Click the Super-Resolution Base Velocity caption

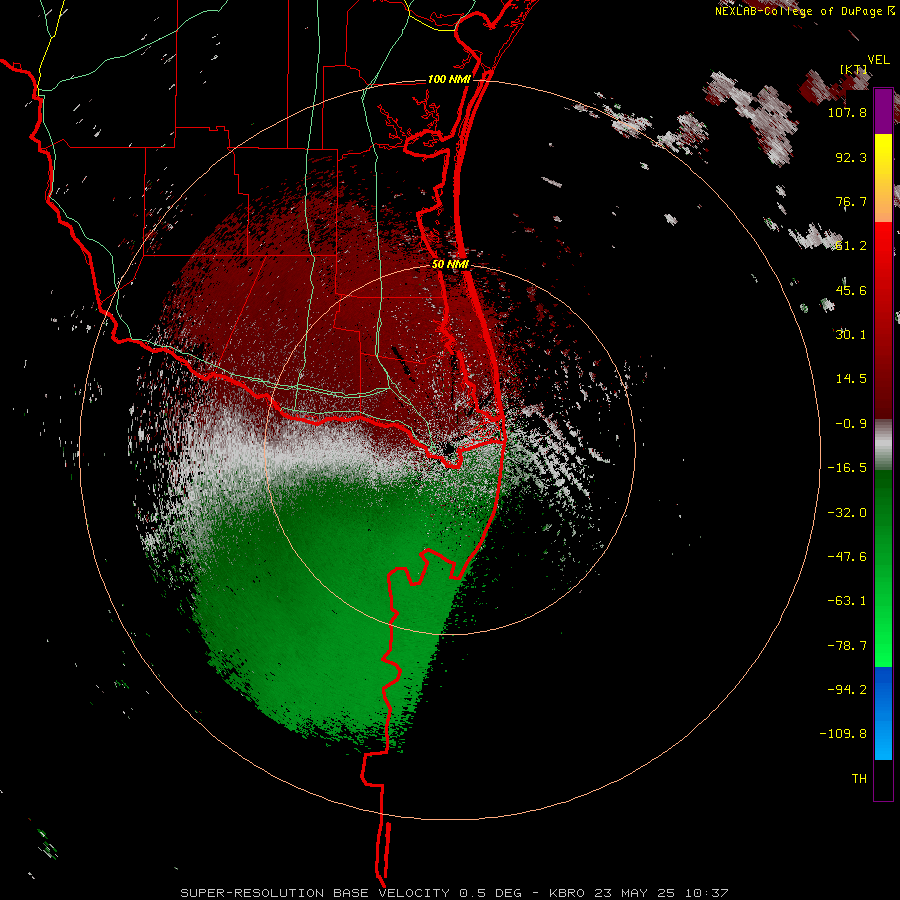(455, 893)
